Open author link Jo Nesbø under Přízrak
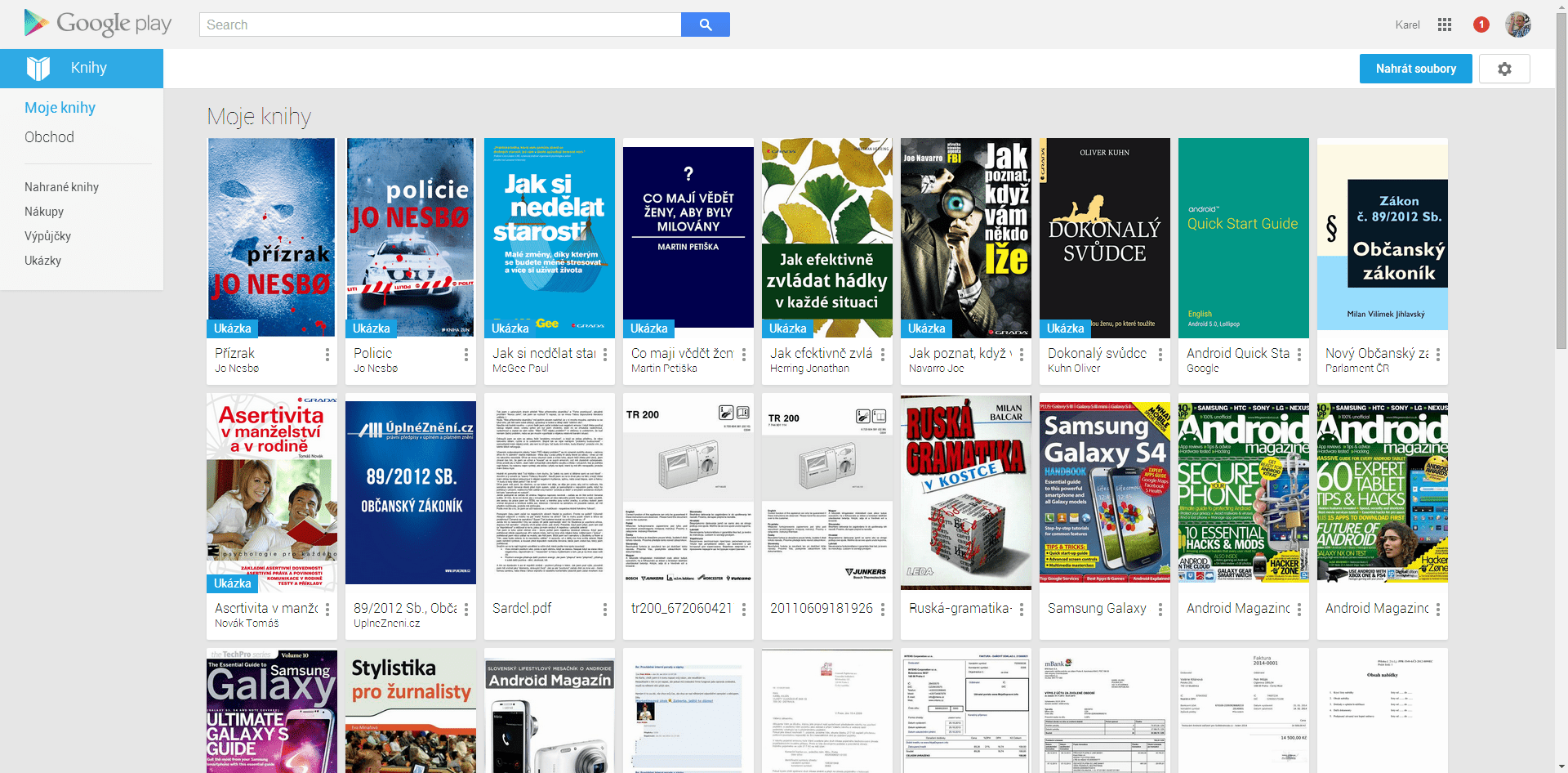This screenshot has width=1568, height=773. pyautogui.click(x=237, y=369)
